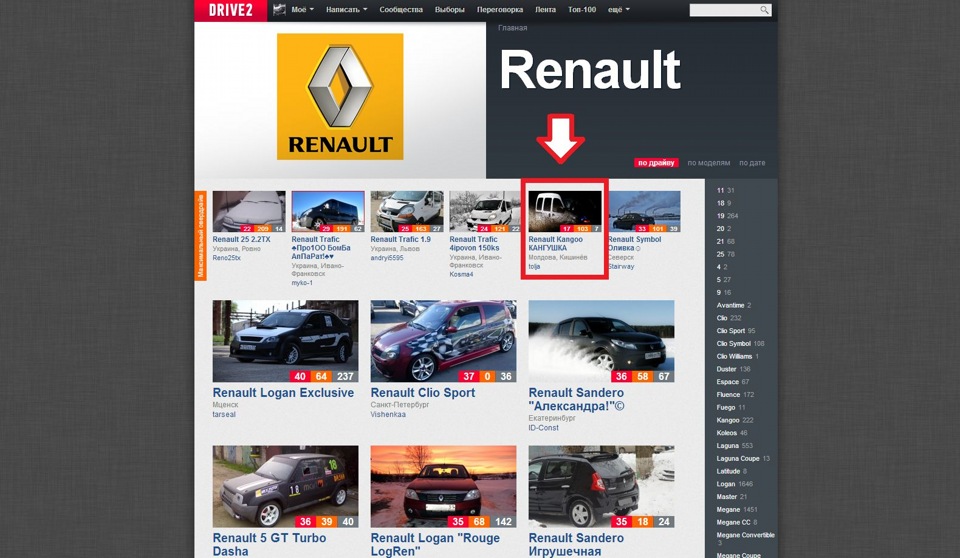The image size is (960, 558).
Task: Open the Лента feed
Action: point(545,9)
